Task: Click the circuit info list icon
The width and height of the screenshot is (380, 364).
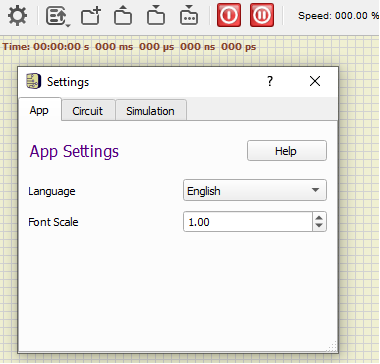Action: coord(55,15)
